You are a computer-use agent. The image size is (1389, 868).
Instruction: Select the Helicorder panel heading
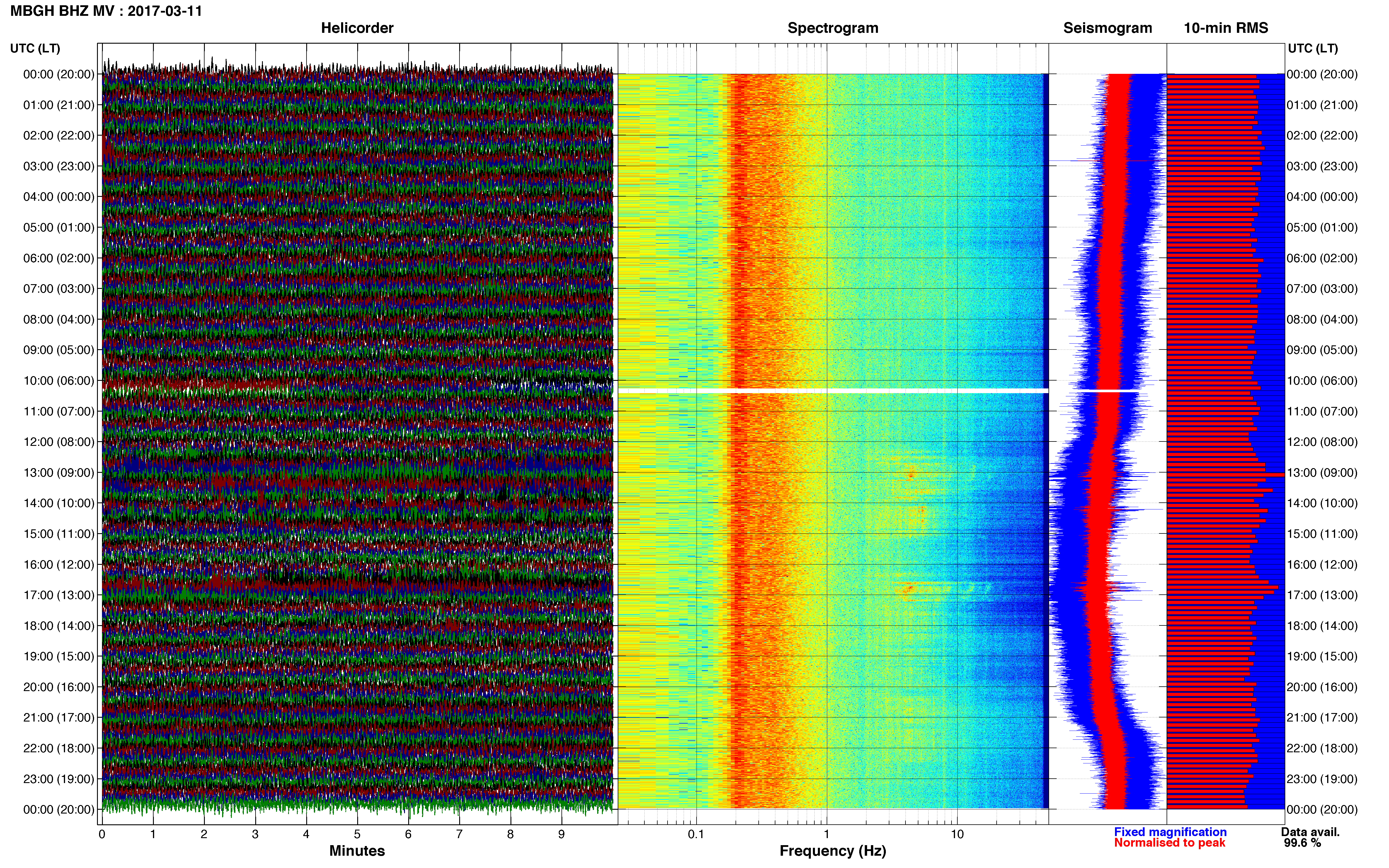(357, 28)
